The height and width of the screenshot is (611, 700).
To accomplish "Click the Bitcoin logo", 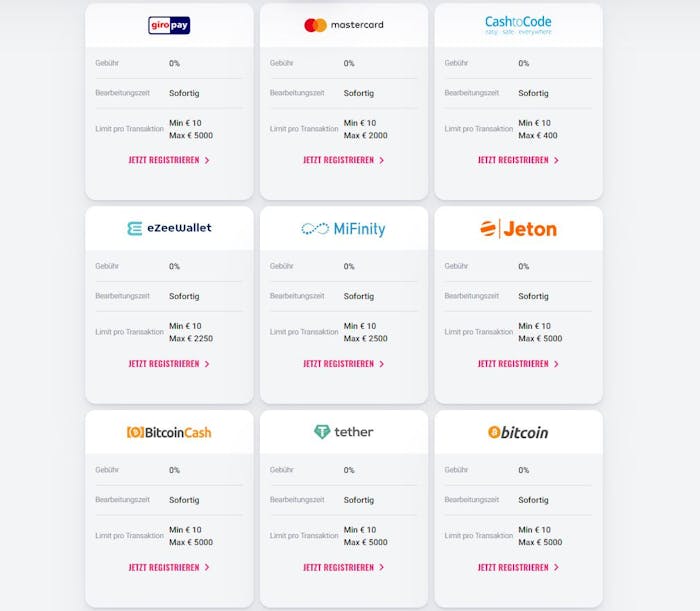I will click(518, 432).
